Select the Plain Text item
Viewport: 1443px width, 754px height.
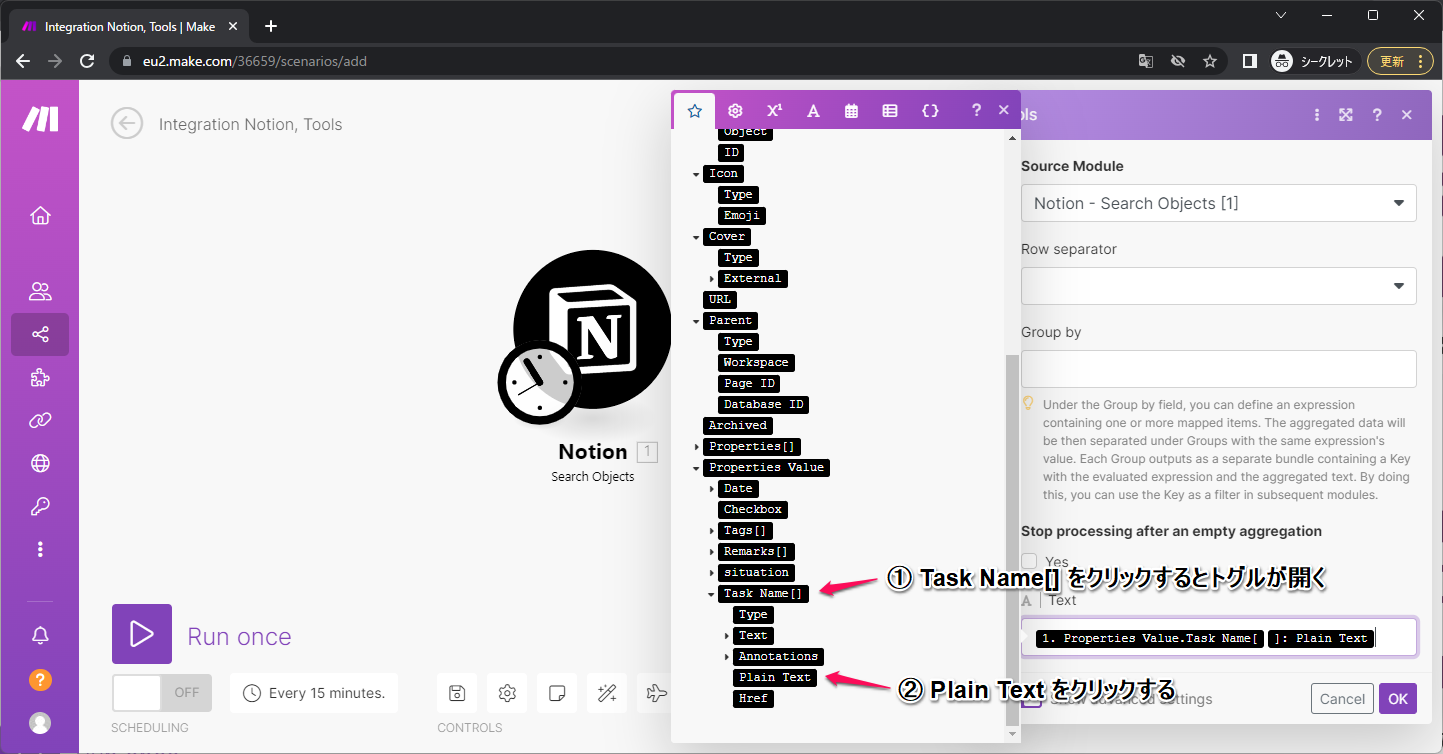pyautogui.click(x=775, y=677)
